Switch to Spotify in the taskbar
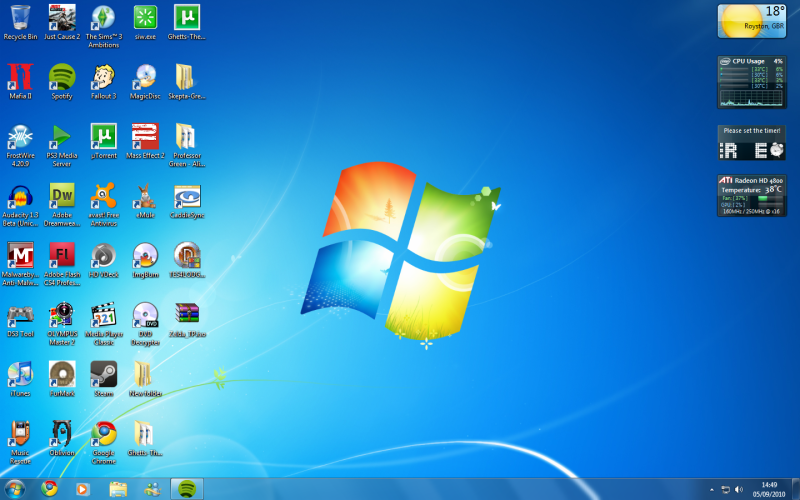Screen dimensions: 800x500 pos(187,489)
